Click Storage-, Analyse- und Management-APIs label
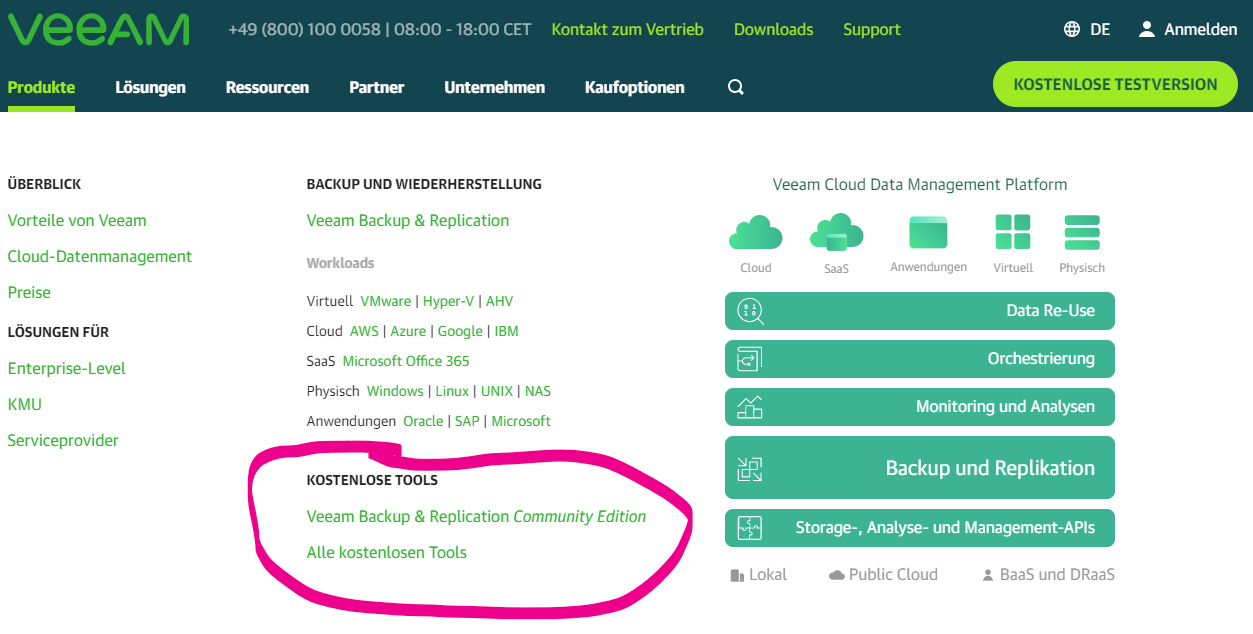Screen dimensions: 1253x634 point(945,527)
